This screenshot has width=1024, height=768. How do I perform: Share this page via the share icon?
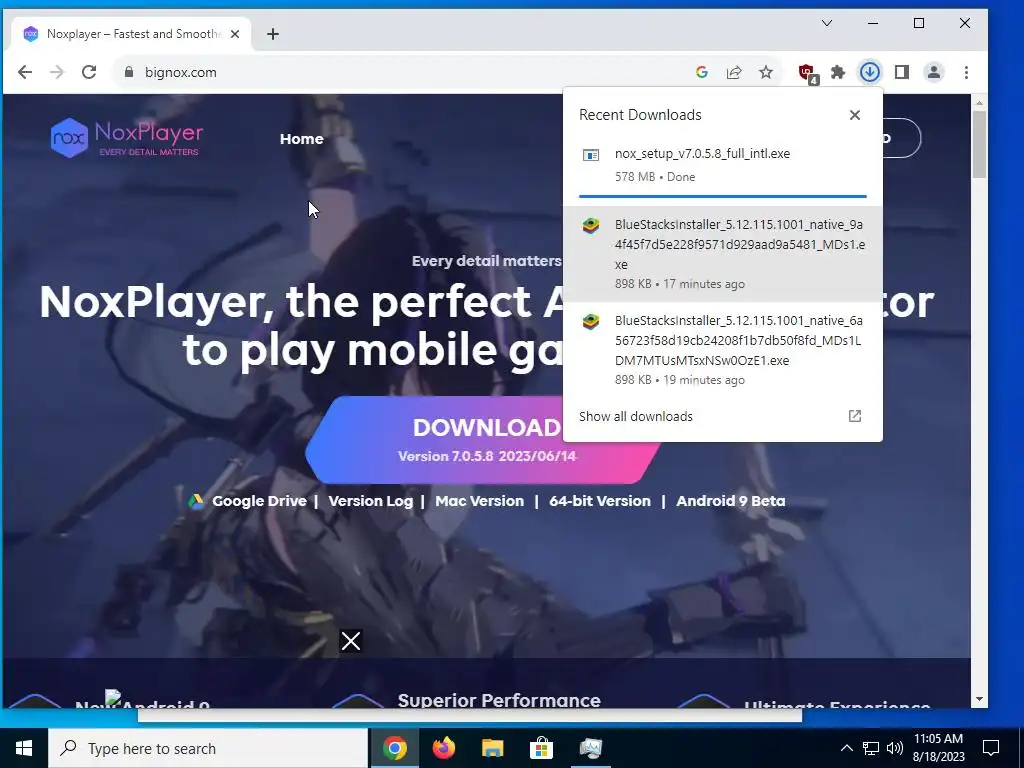click(734, 72)
